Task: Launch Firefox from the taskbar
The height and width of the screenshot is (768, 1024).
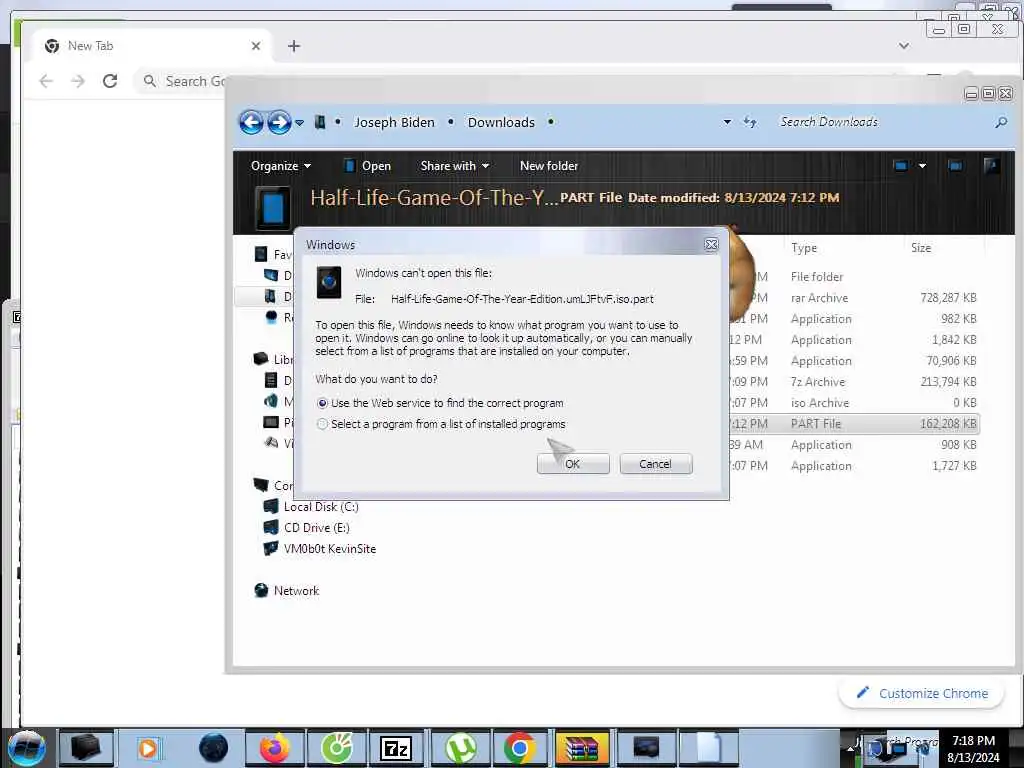Action: click(274, 748)
